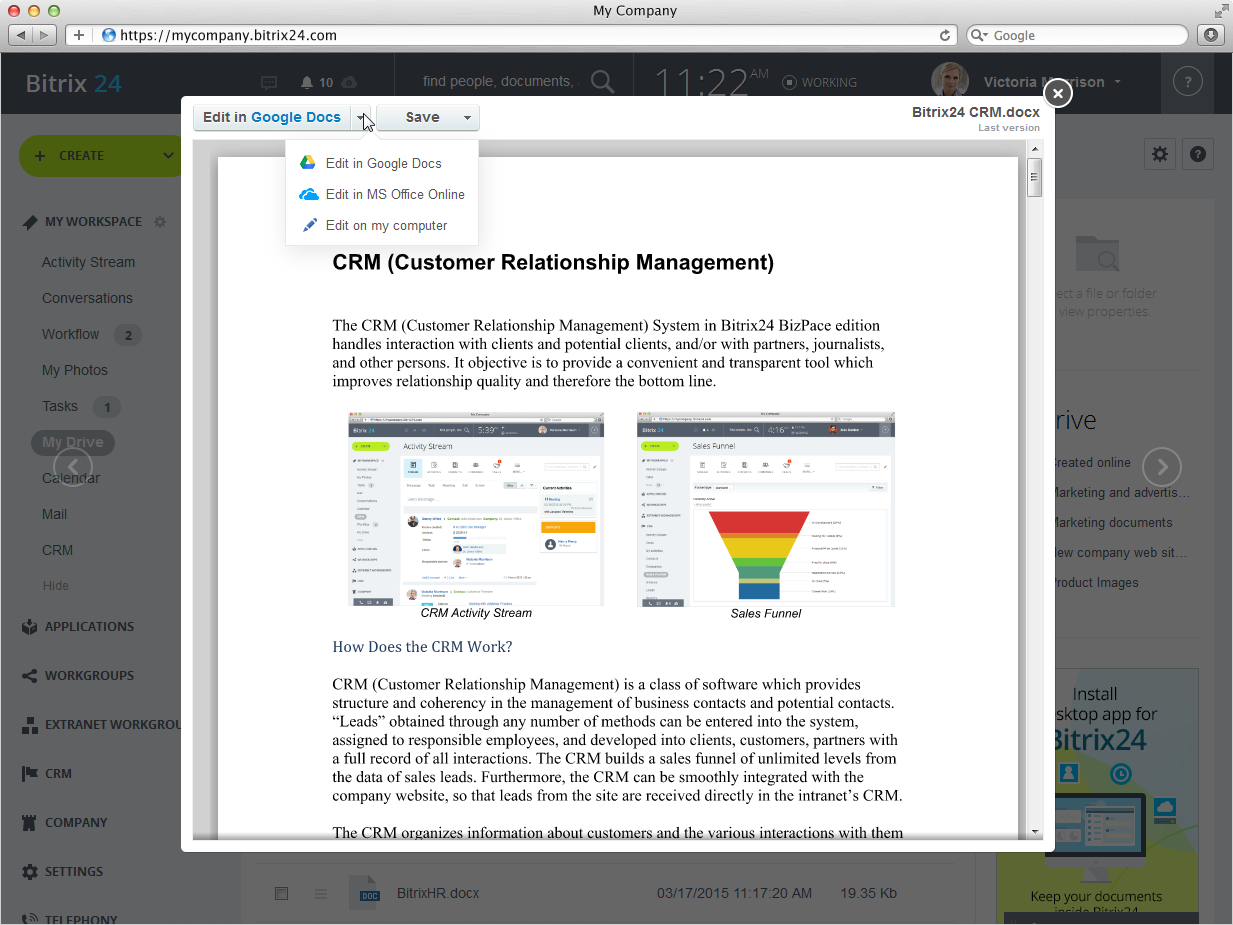This screenshot has width=1233, height=925.
Task: Open Workflow in sidebar
Action: coord(70,334)
